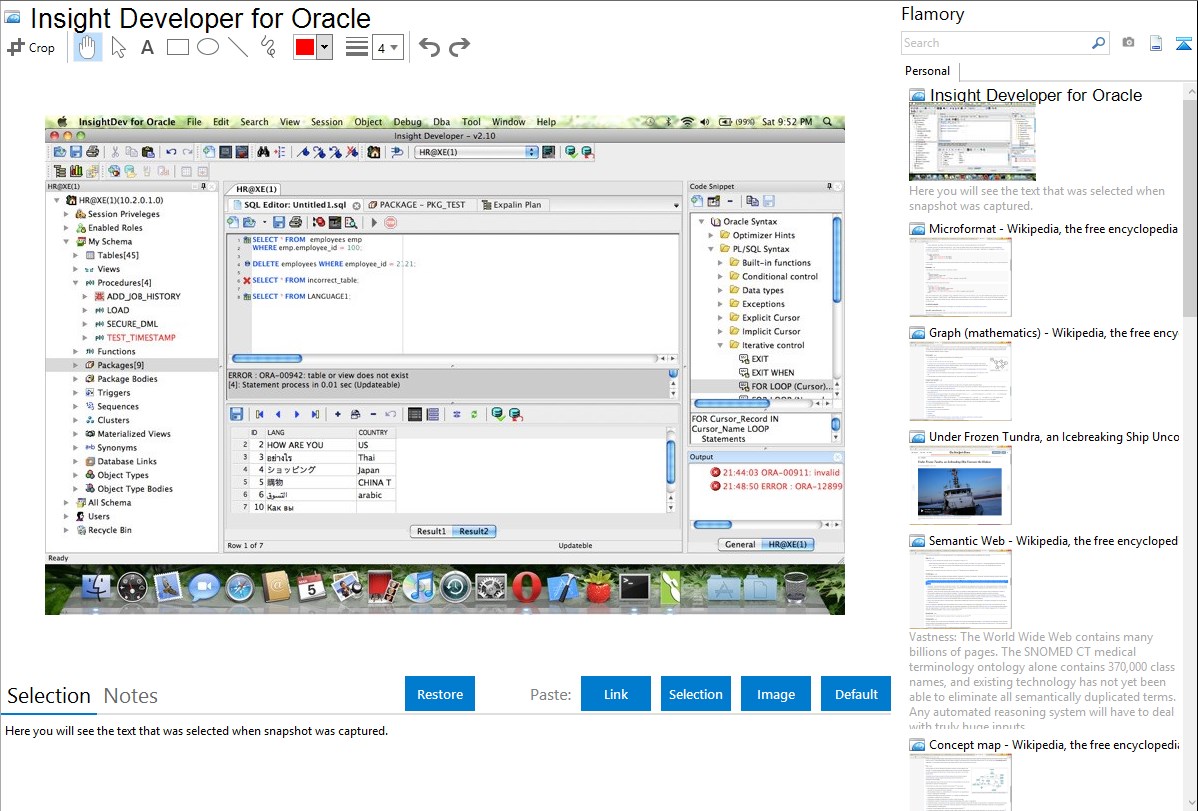Redo the last annotation
This screenshot has height=811, width=1198.
tap(459, 47)
